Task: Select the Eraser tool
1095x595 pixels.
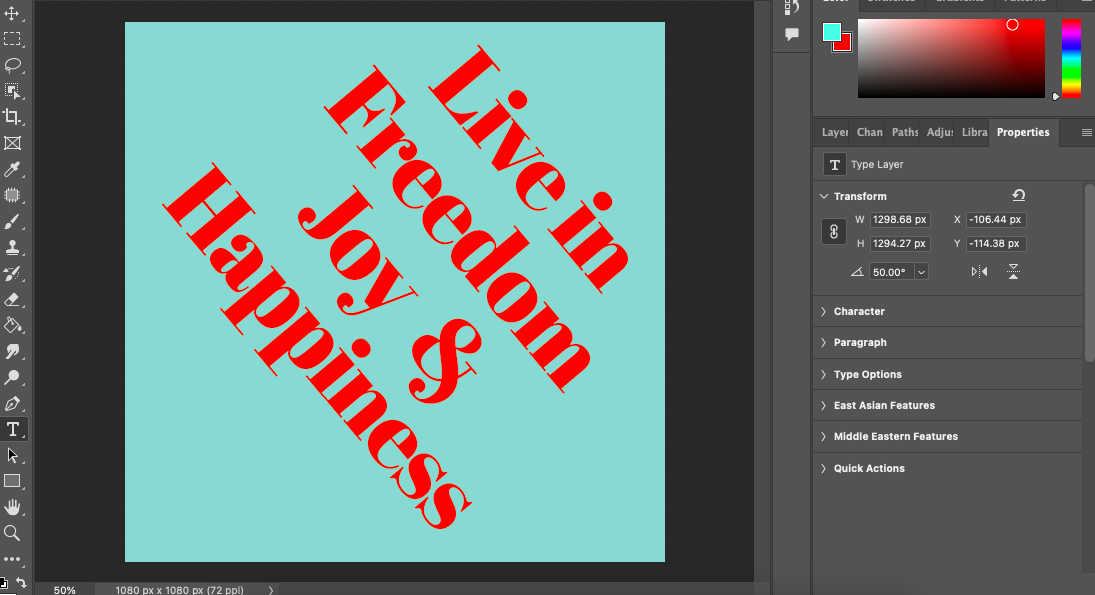Action: tap(13, 299)
